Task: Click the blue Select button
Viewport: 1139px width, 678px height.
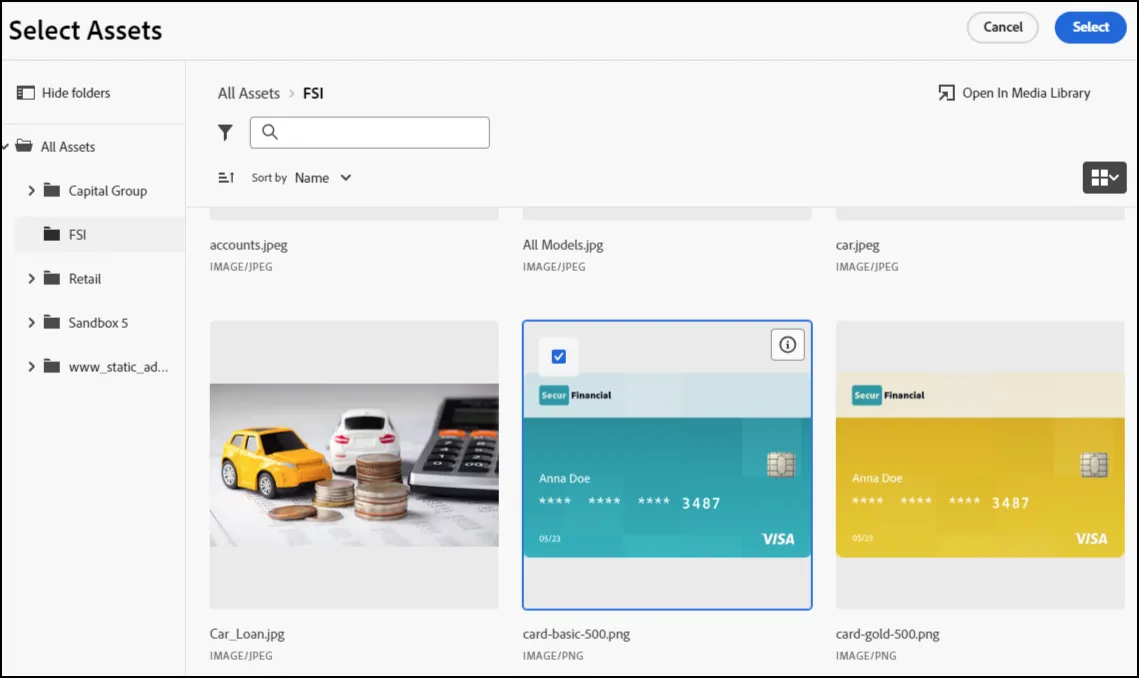Action: click(1090, 27)
